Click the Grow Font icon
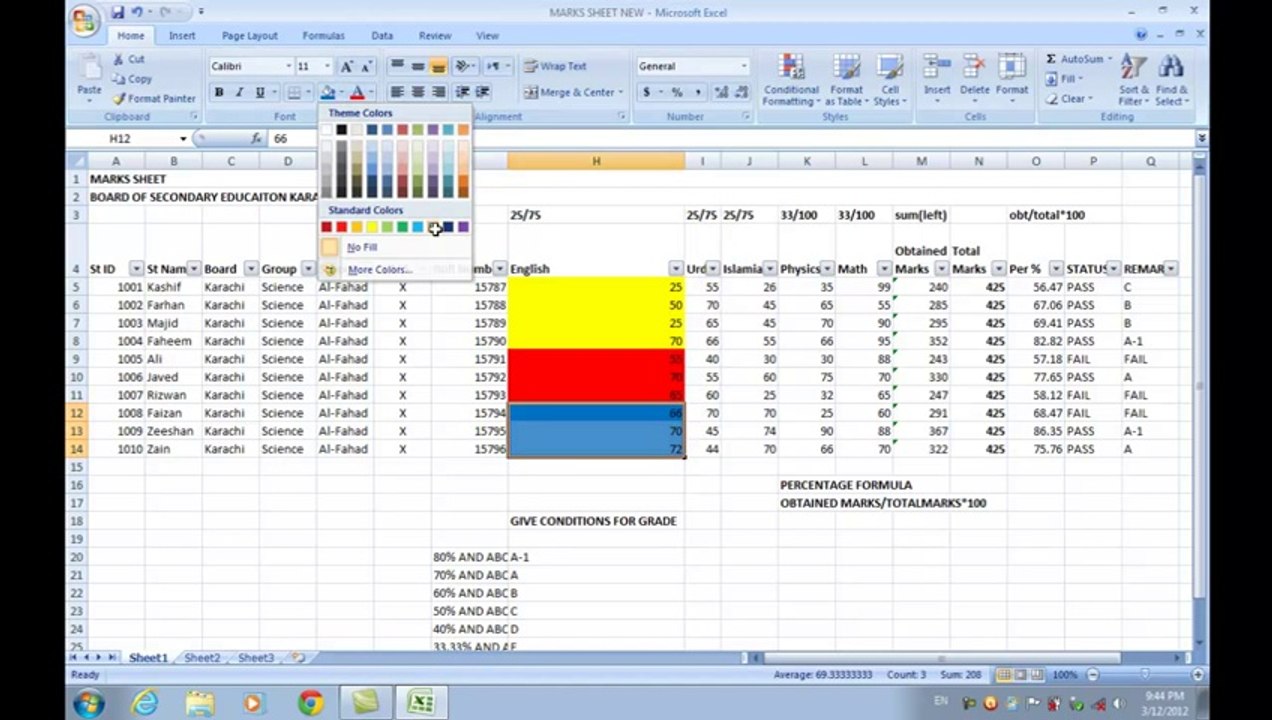This screenshot has height=720, width=1272. tap(347, 66)
